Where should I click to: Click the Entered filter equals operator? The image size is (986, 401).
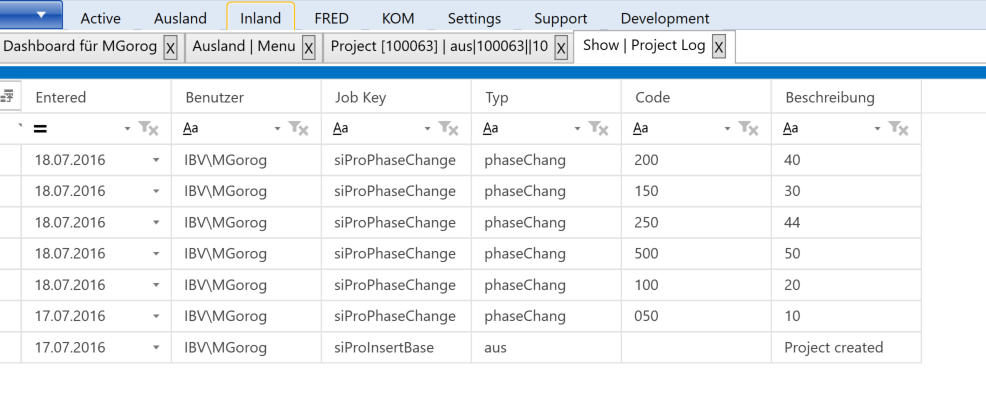point(41,129)
